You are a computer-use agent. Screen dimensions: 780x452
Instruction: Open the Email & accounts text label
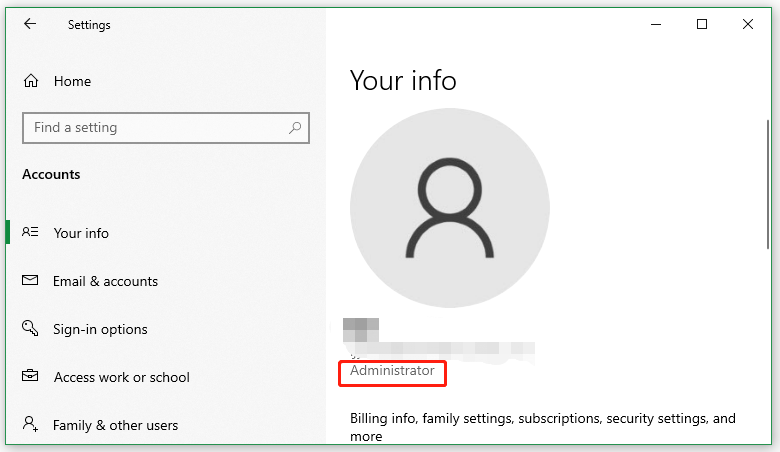[105, 281]
